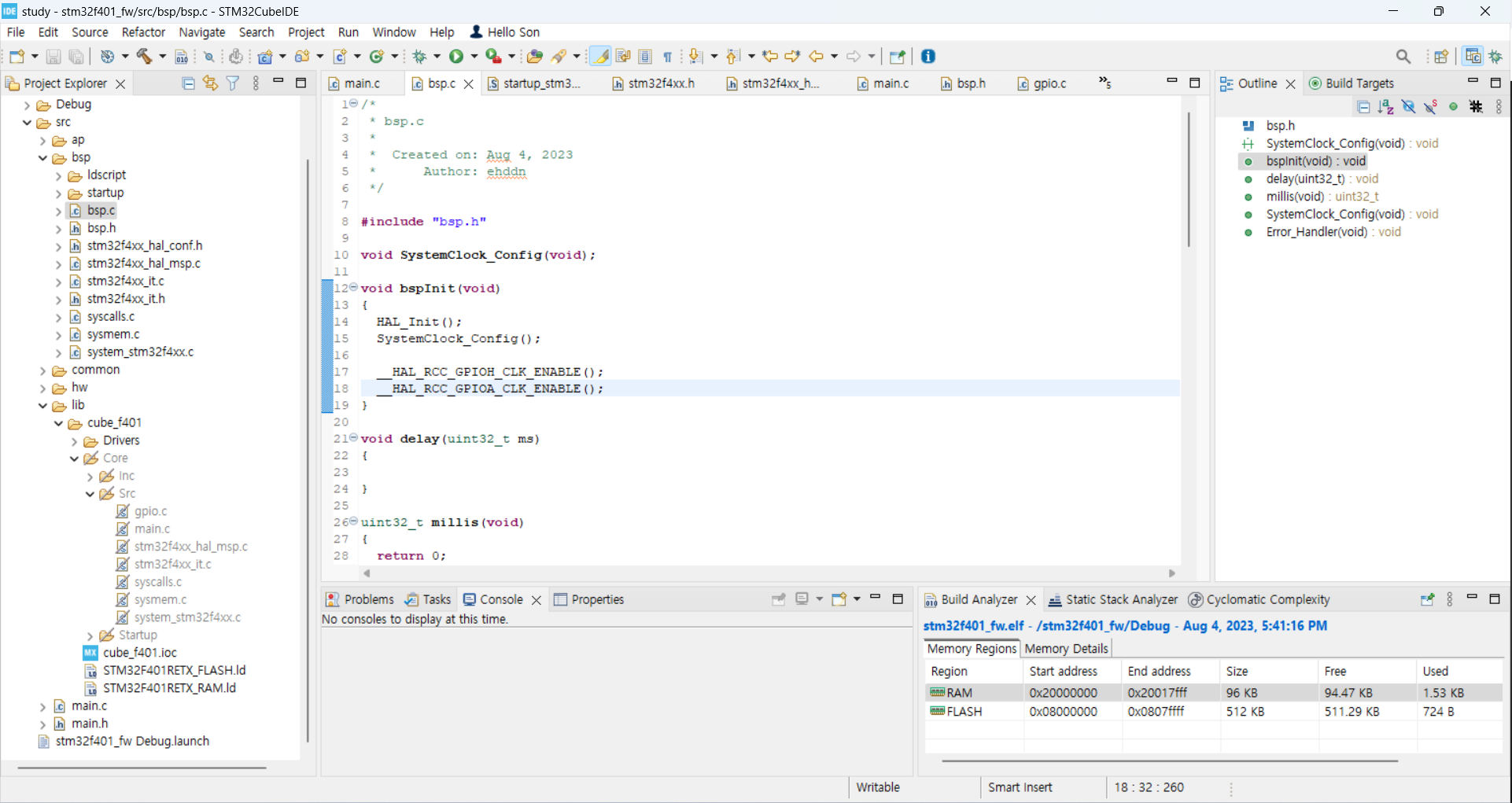Expand the ldscript folder
Viewport: 1512px width, 803px height.
point(58,175)
